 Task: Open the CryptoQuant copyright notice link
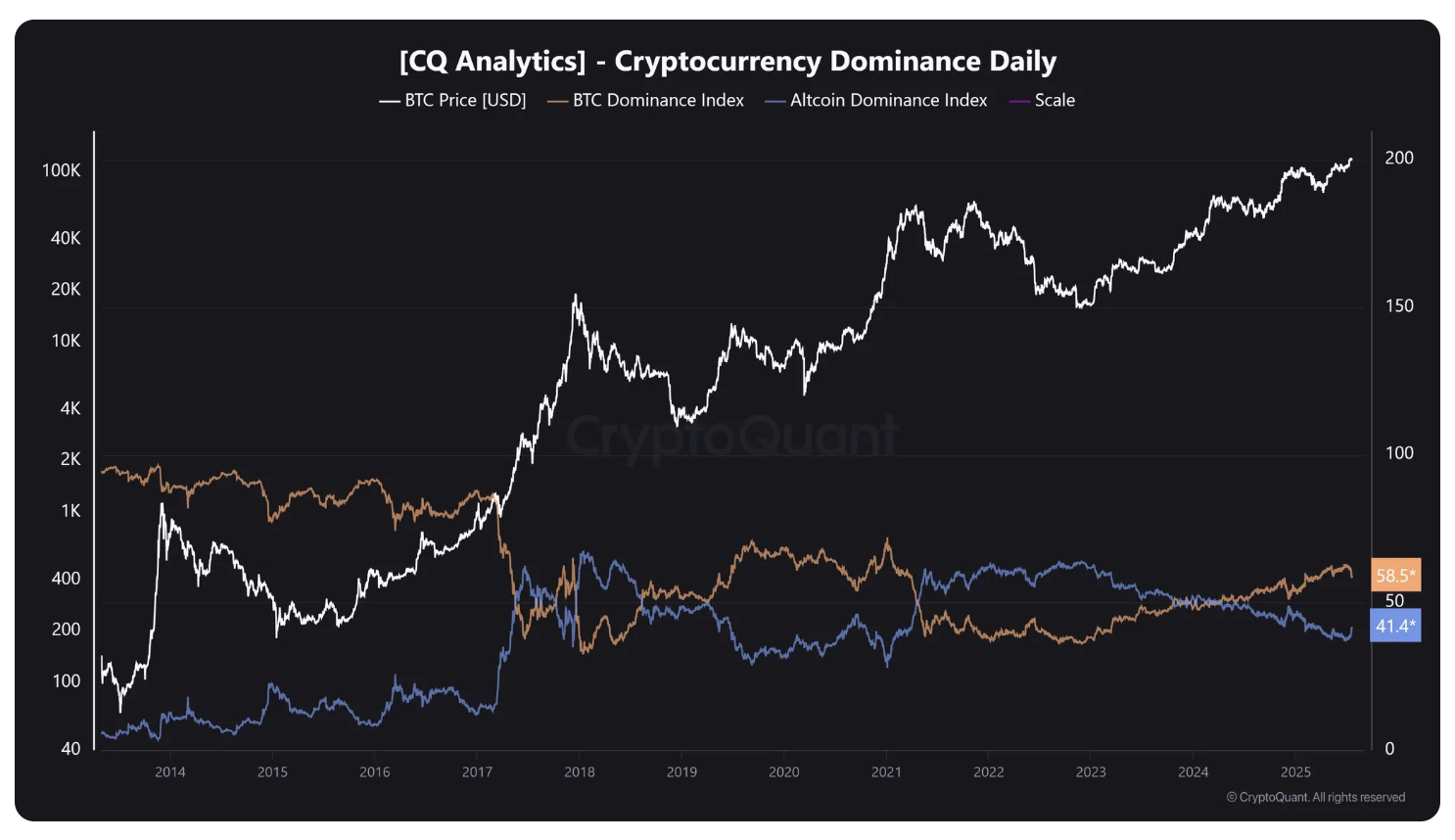(x=1315, y=797)
